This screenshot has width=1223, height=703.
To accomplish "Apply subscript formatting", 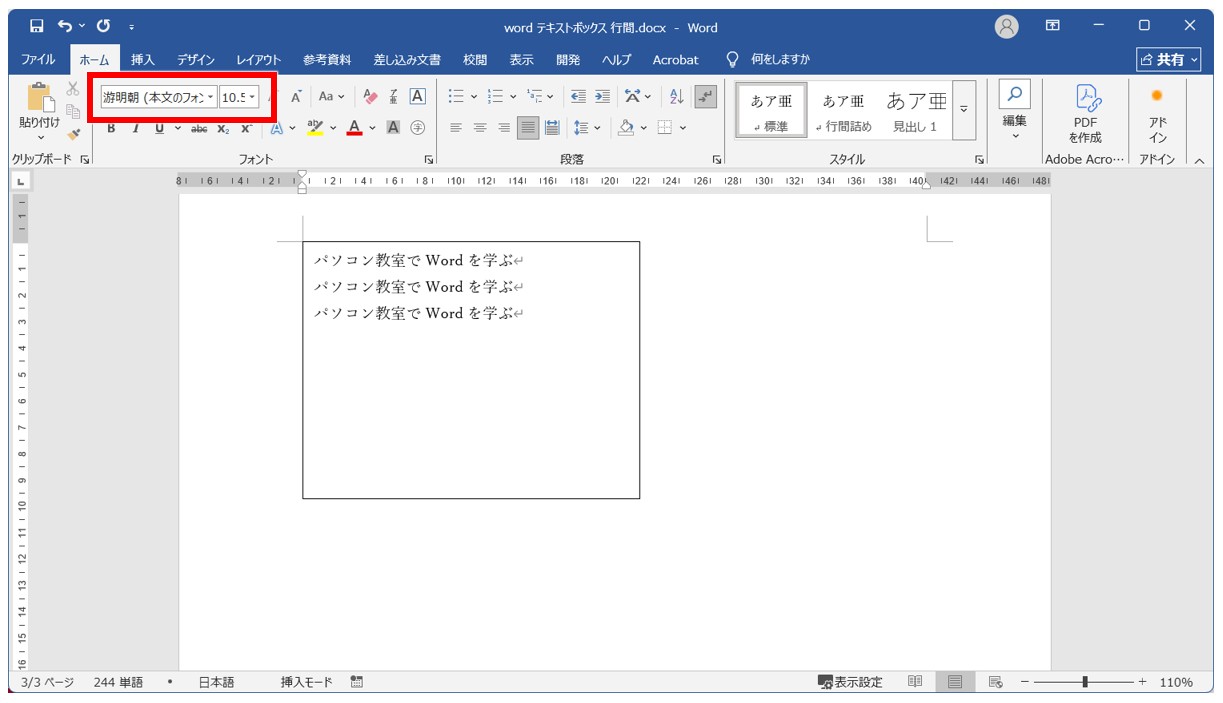I will tap(223, 128).
